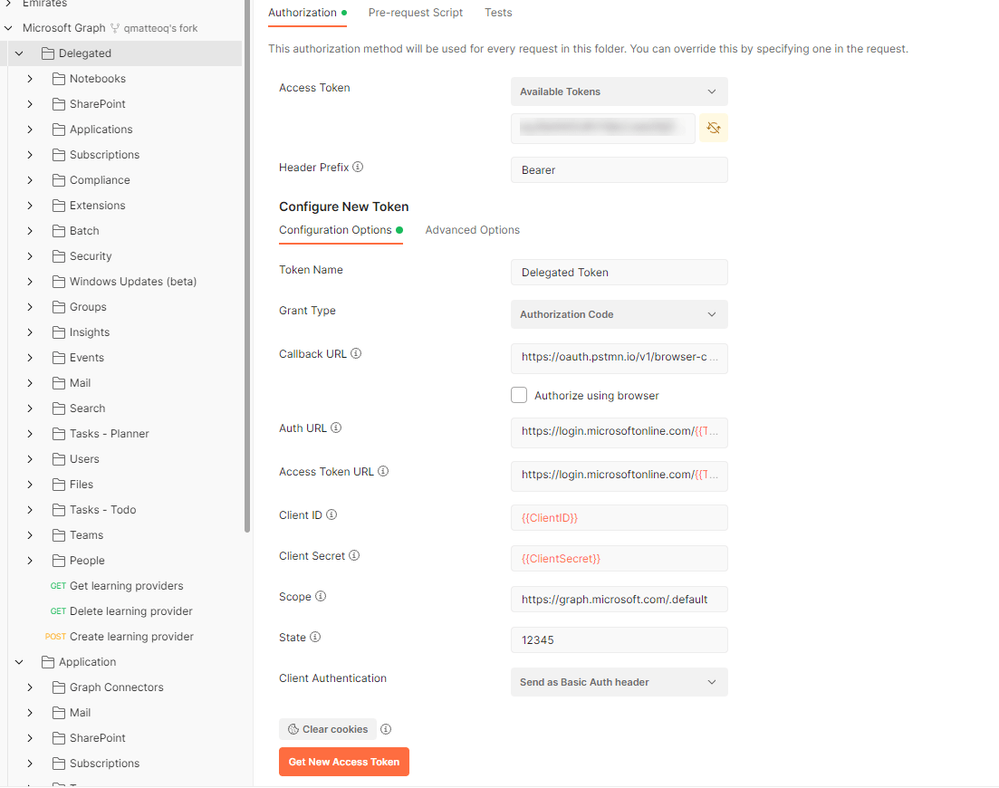
Task: Click the sidebar vertical scrollbar
Action: point(247,266)
